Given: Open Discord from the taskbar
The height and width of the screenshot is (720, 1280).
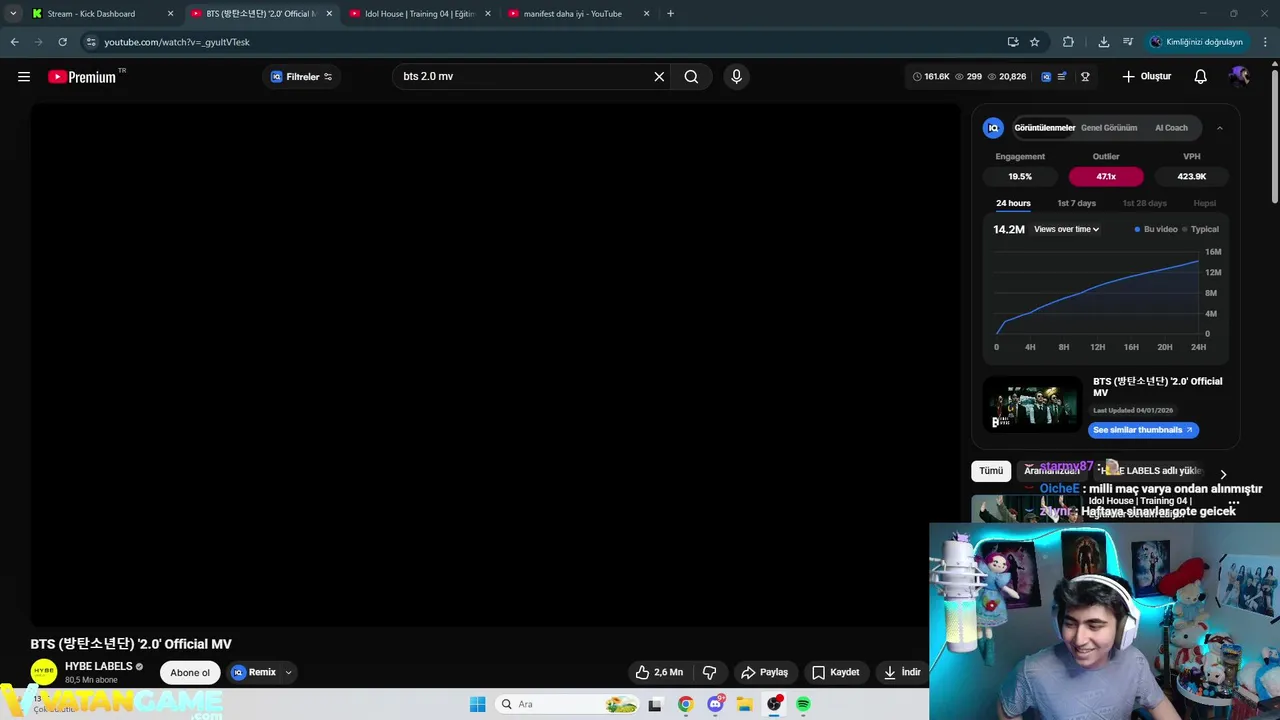Looking at the screenshot, I should click(x=715, y=704).
